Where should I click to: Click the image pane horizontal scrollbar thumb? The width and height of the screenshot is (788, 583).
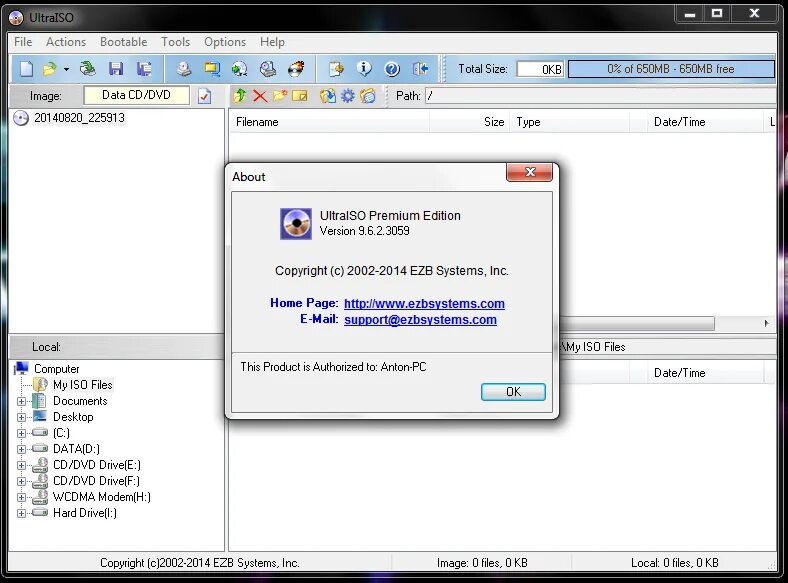pyautogui.click(x=636, y=323)
